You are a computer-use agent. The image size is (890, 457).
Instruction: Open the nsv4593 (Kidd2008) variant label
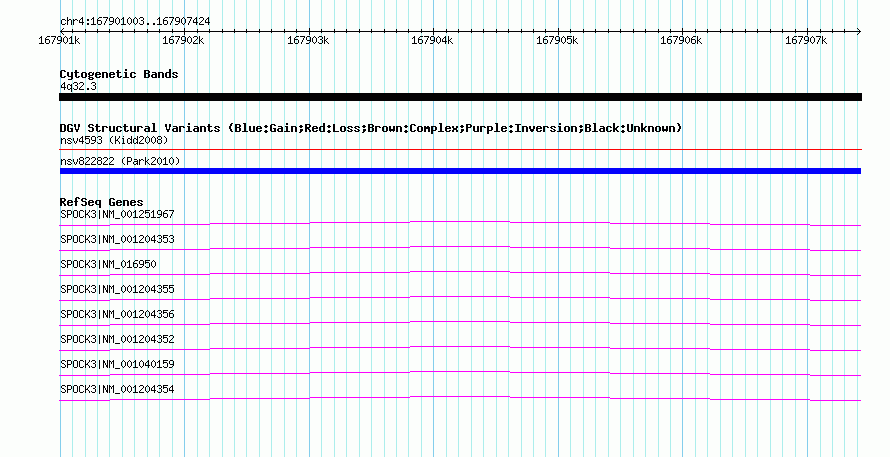pyautogui.click(x=114, y=140)
